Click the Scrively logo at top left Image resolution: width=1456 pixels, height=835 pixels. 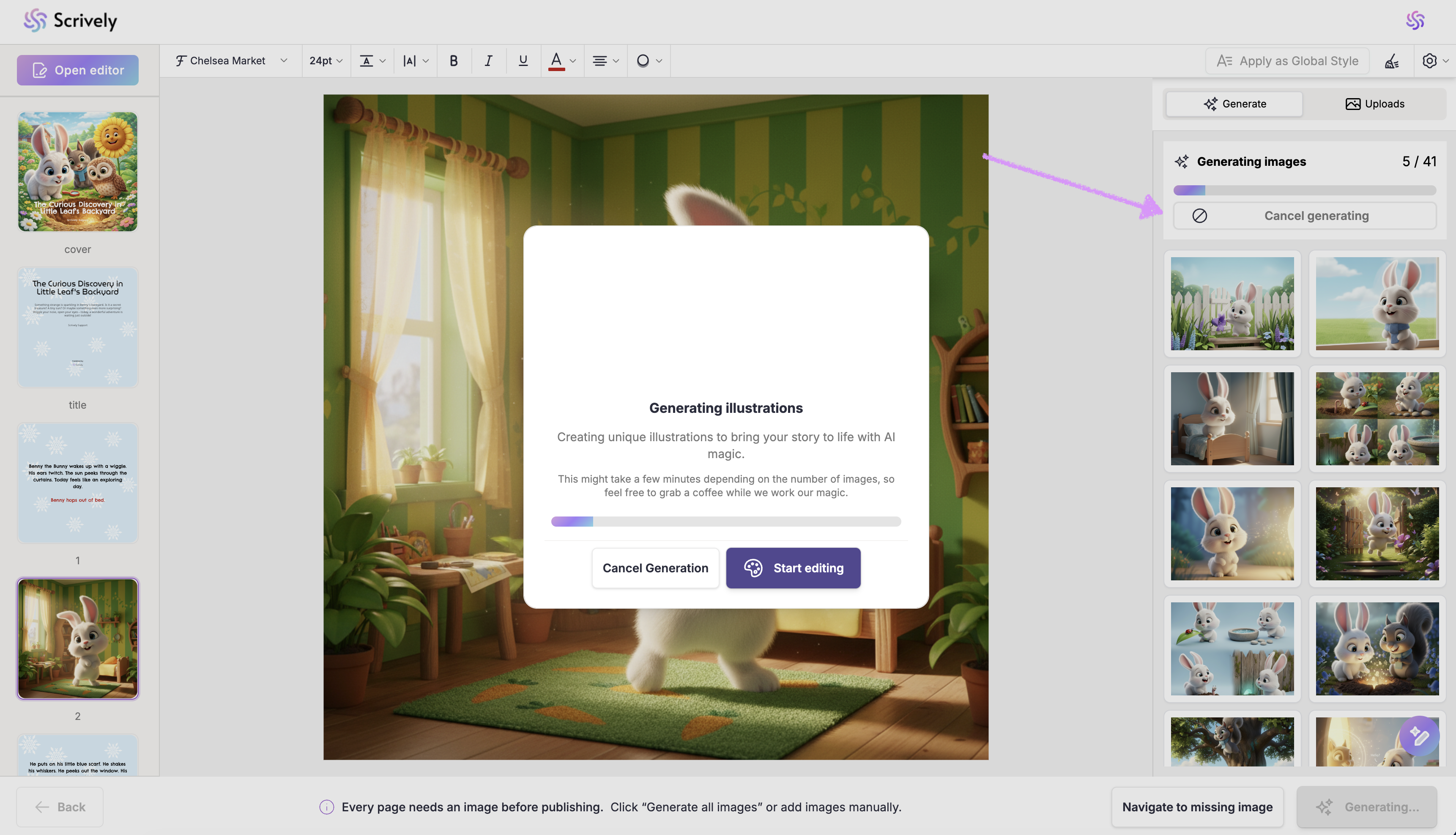click(x=70, y=21)
